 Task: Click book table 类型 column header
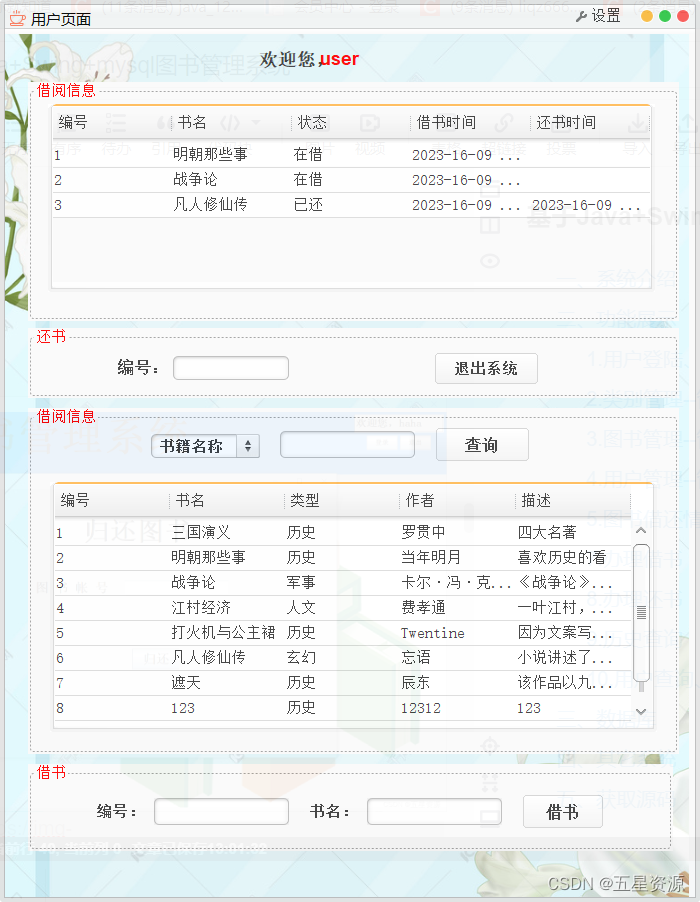[342, 500]
